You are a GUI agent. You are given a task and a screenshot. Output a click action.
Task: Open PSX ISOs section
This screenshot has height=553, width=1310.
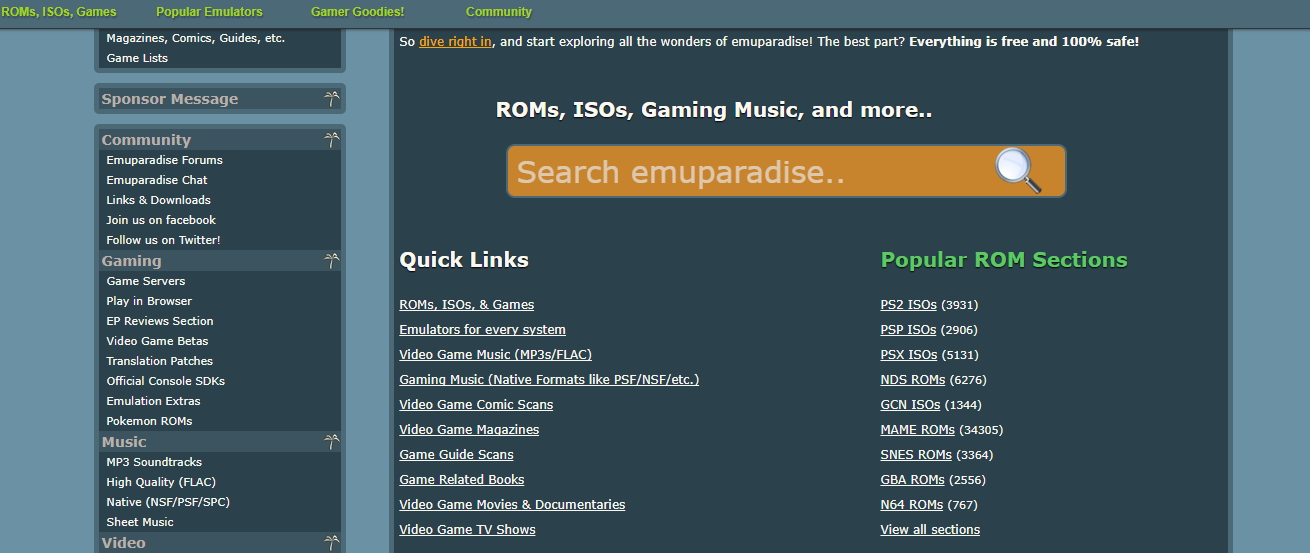pos(909,355)
